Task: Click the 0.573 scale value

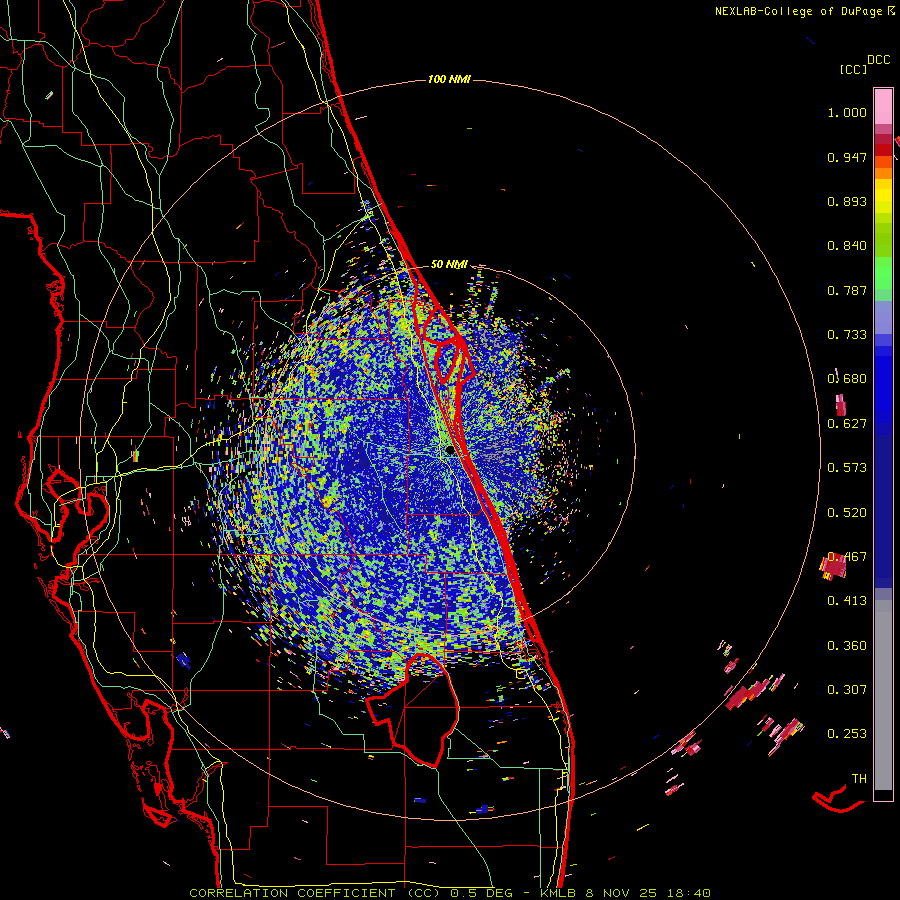Action: (x=847, y=468)
